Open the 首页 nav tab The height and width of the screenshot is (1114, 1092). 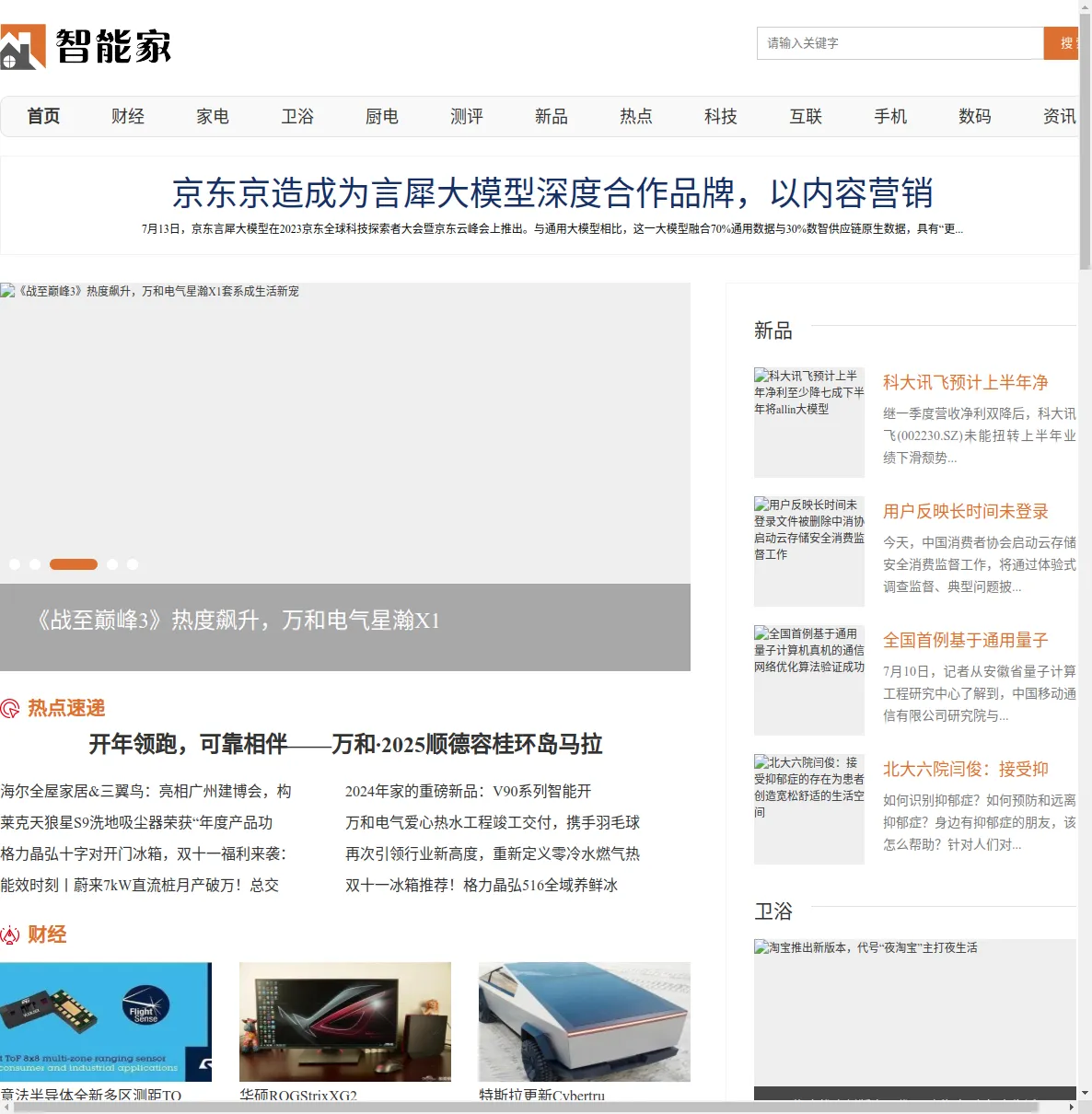click(x=43, y=116)
